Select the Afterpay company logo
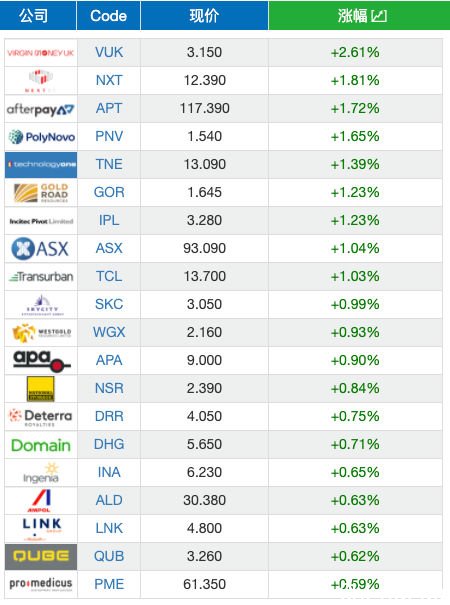The width and height of the screenshot is (450, 605). coord(41,109)
